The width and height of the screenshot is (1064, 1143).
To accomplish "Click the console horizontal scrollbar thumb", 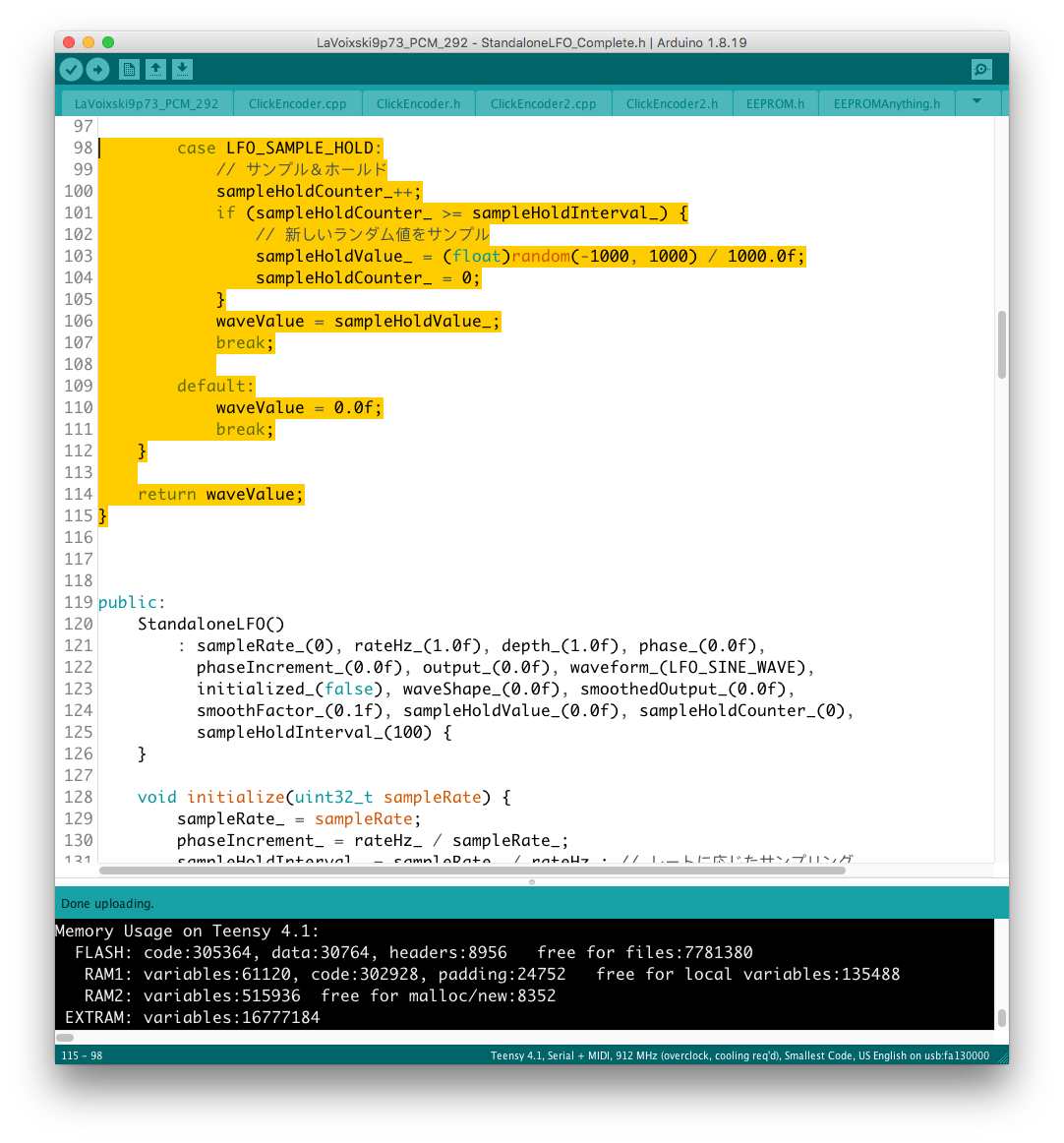I will [65, 1037].
